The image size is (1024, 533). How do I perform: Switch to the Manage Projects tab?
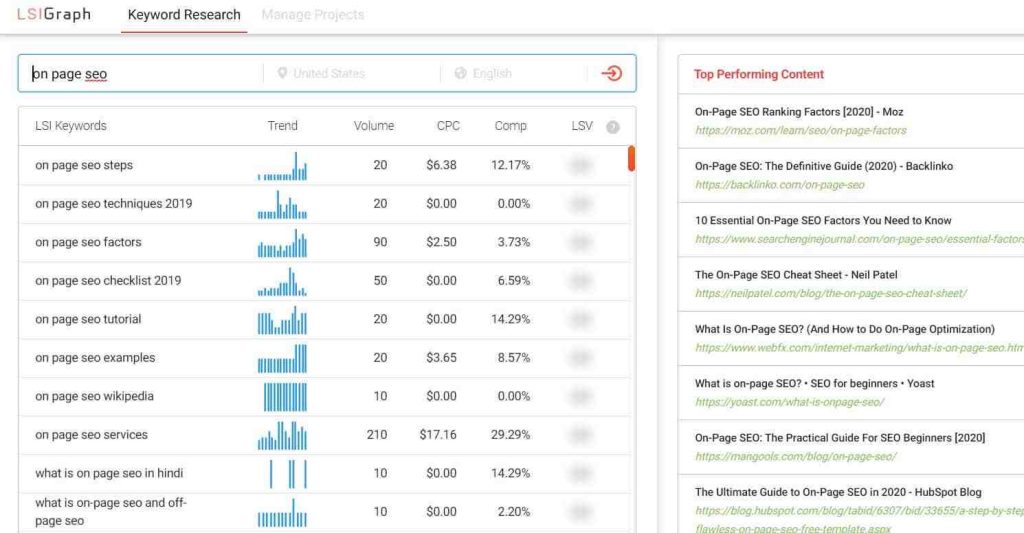[313, 15]
